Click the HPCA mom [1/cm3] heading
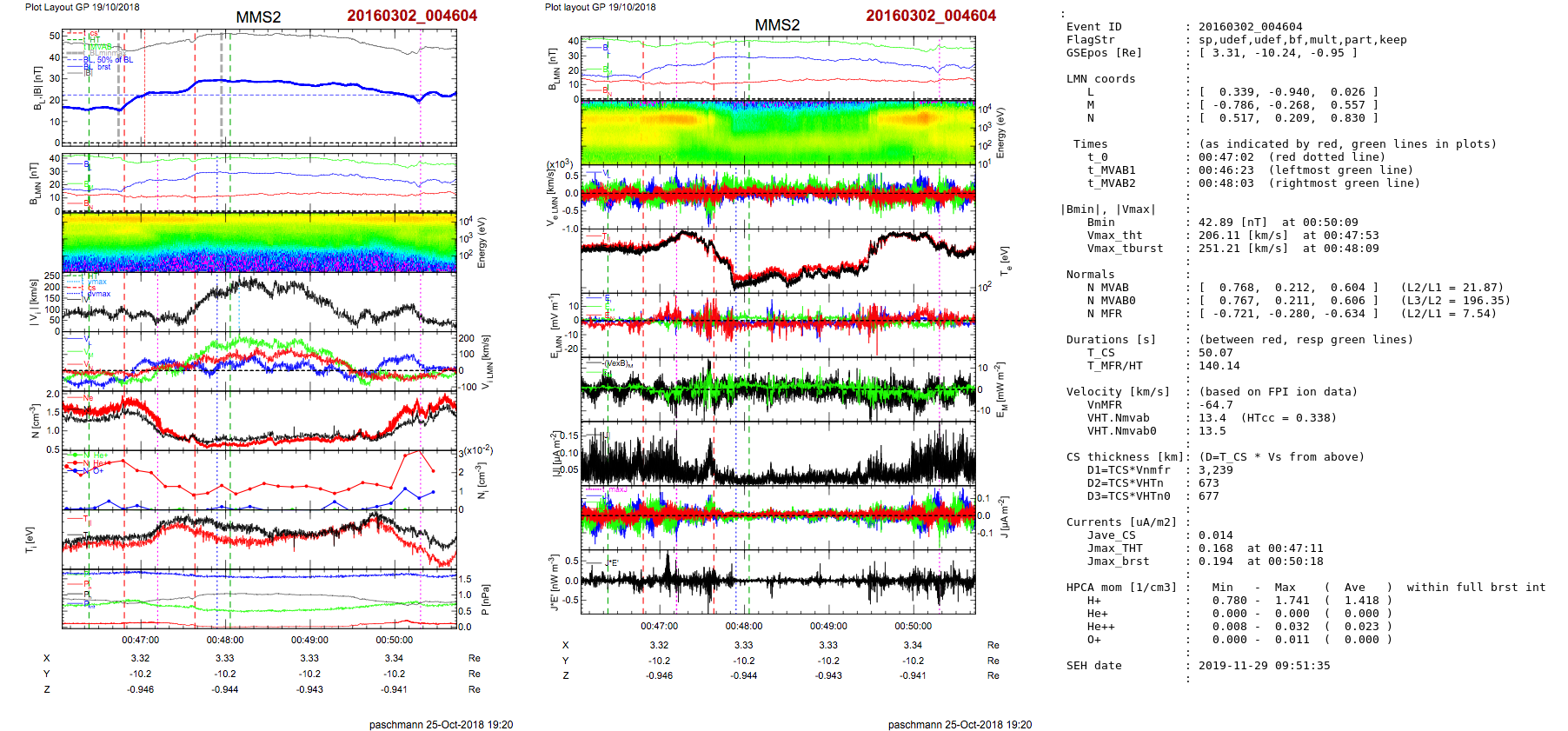This screenshot has width=1568, height=731. tap(1121, 588)
